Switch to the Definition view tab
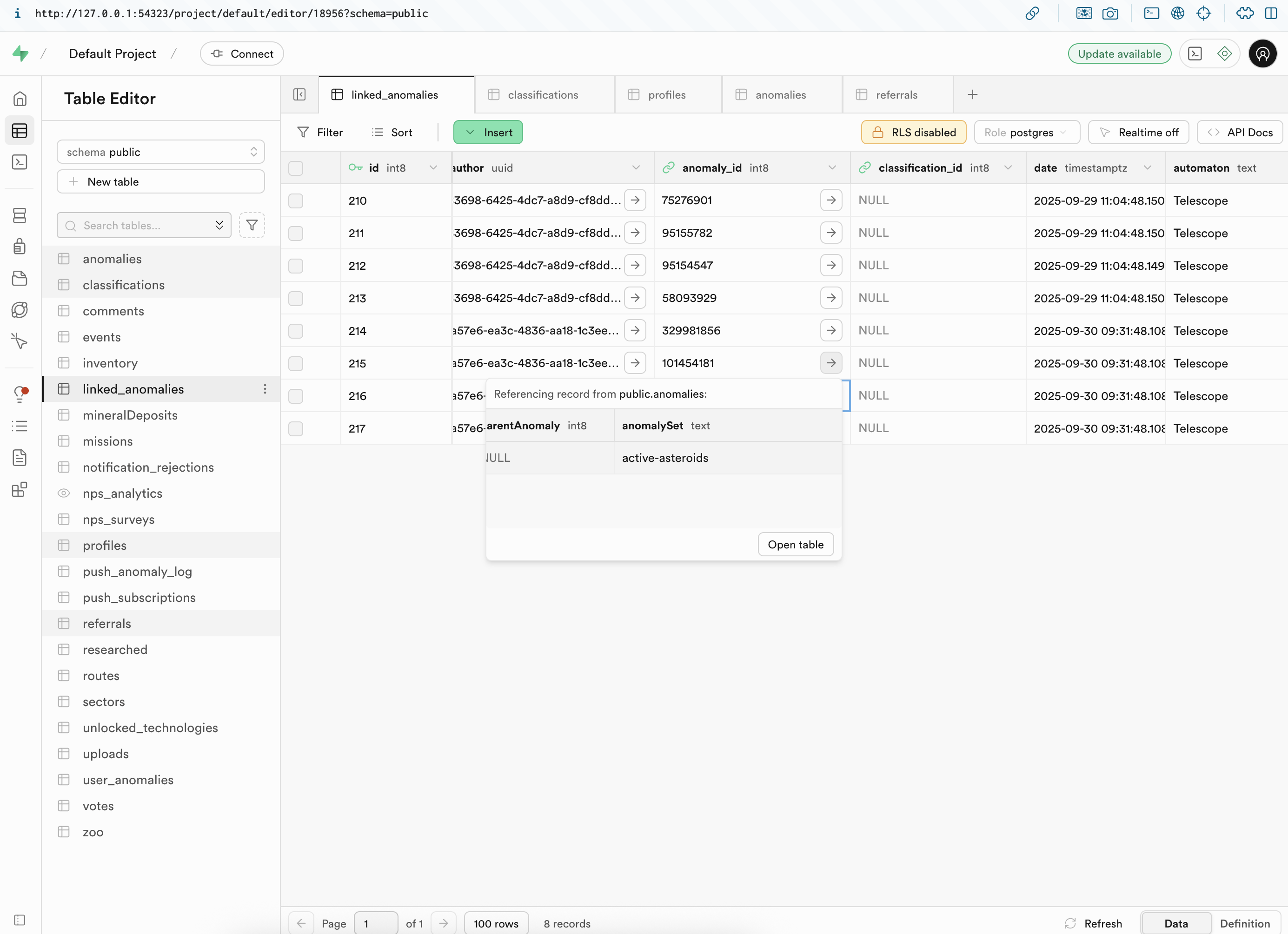 click(1244, 923)
